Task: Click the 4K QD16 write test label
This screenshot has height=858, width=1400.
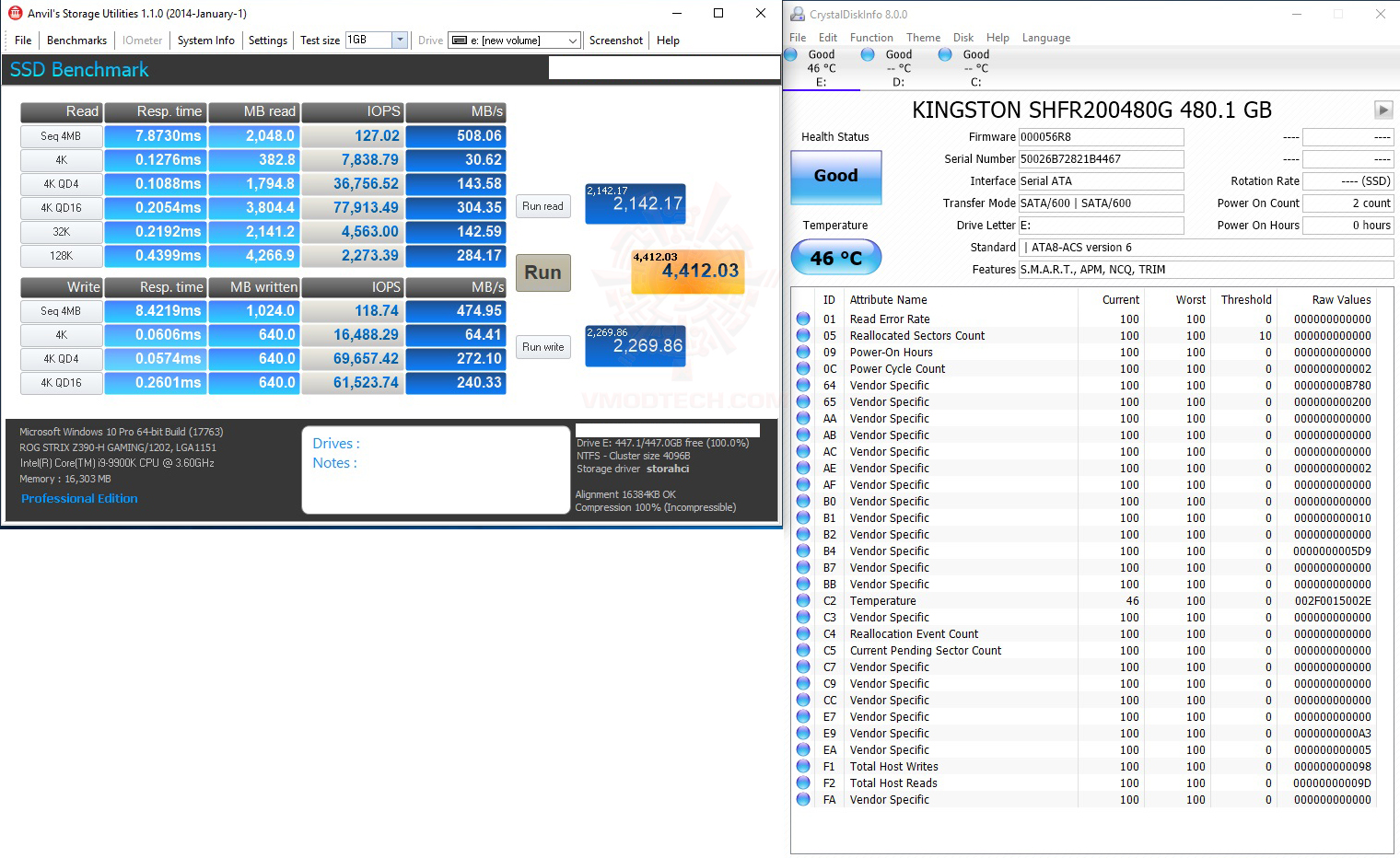Action: (61, 383)
